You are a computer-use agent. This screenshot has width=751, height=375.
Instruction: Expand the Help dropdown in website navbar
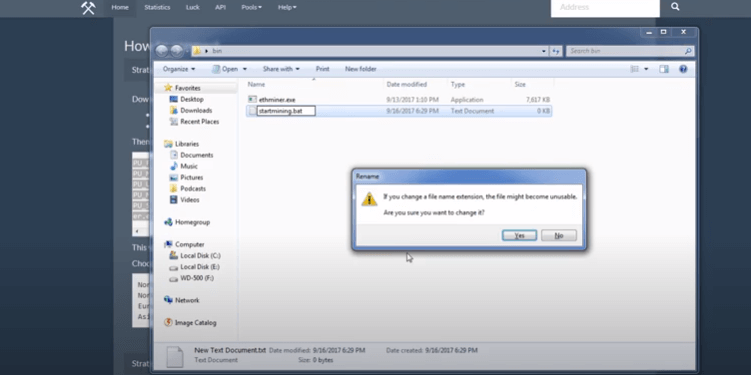(x=287, y=7)
